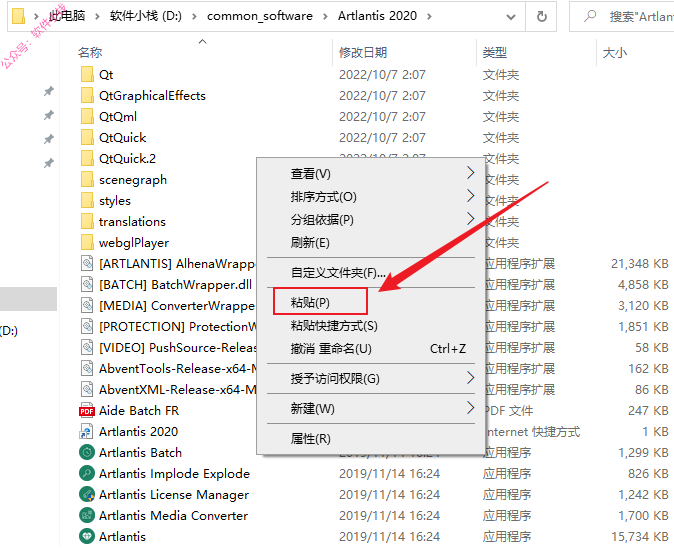Open the address bar history dropdown
674x550 pixels.
(x=511, y=17)
